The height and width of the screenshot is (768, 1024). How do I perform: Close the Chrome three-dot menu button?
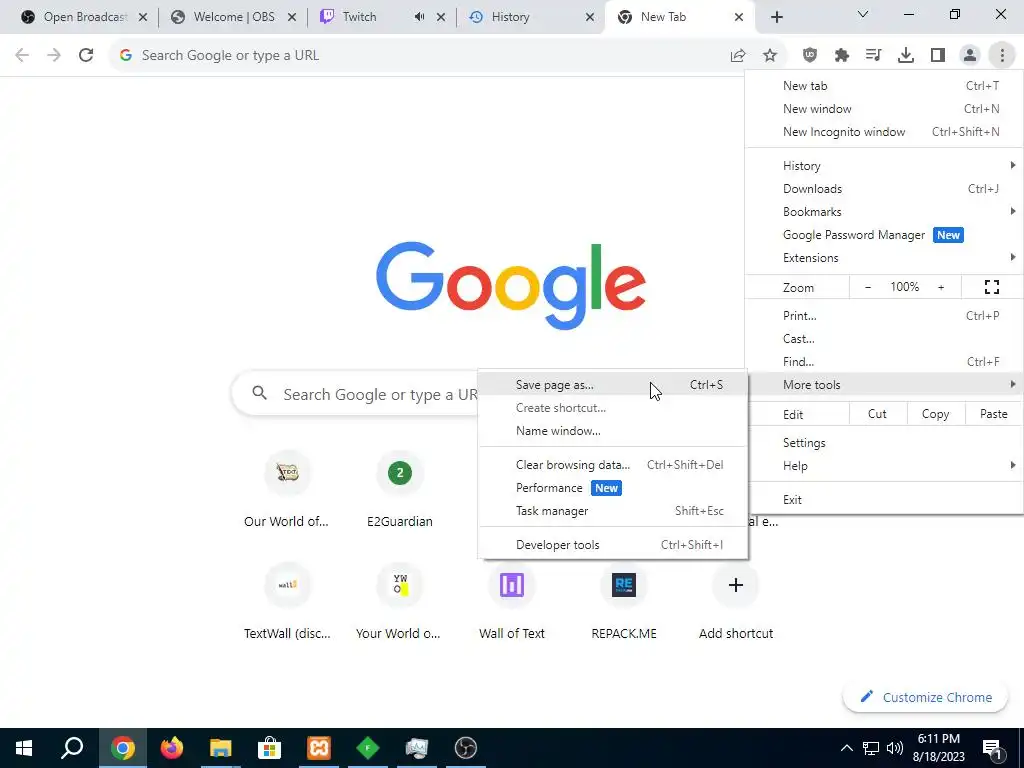click(1002, 55)
